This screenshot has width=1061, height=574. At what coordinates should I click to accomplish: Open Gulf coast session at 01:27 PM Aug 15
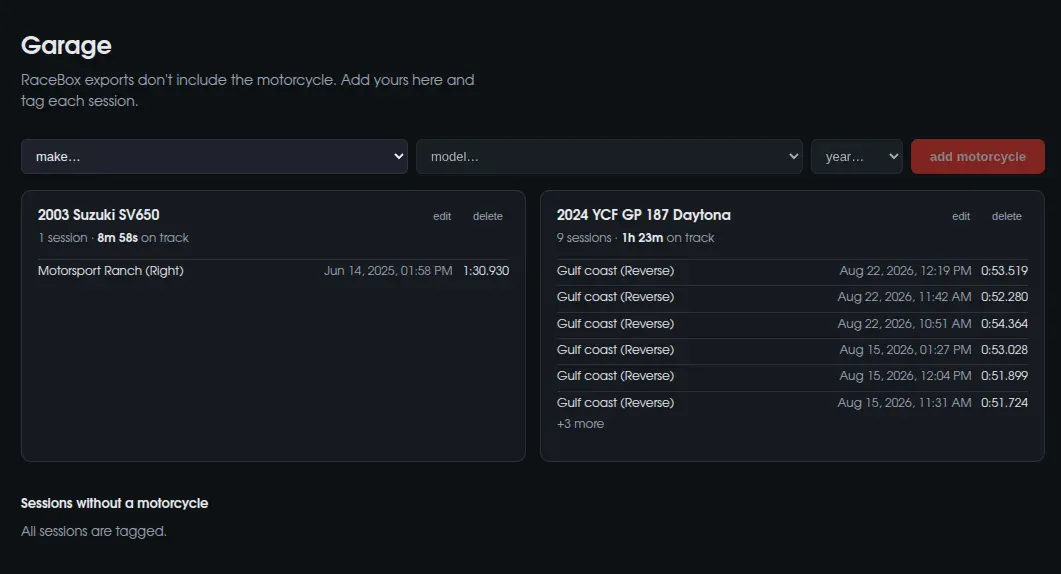pos(792,350)
